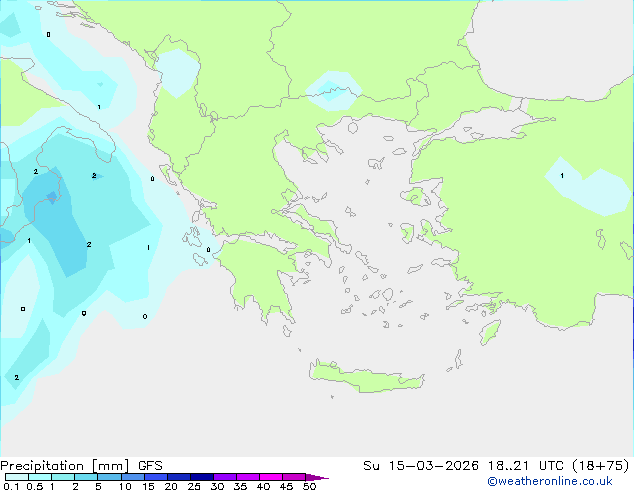This screenshot has height=490, width=634.
Task: Pick the 1–2 mm legend swatch
Action: pos(63,477)
